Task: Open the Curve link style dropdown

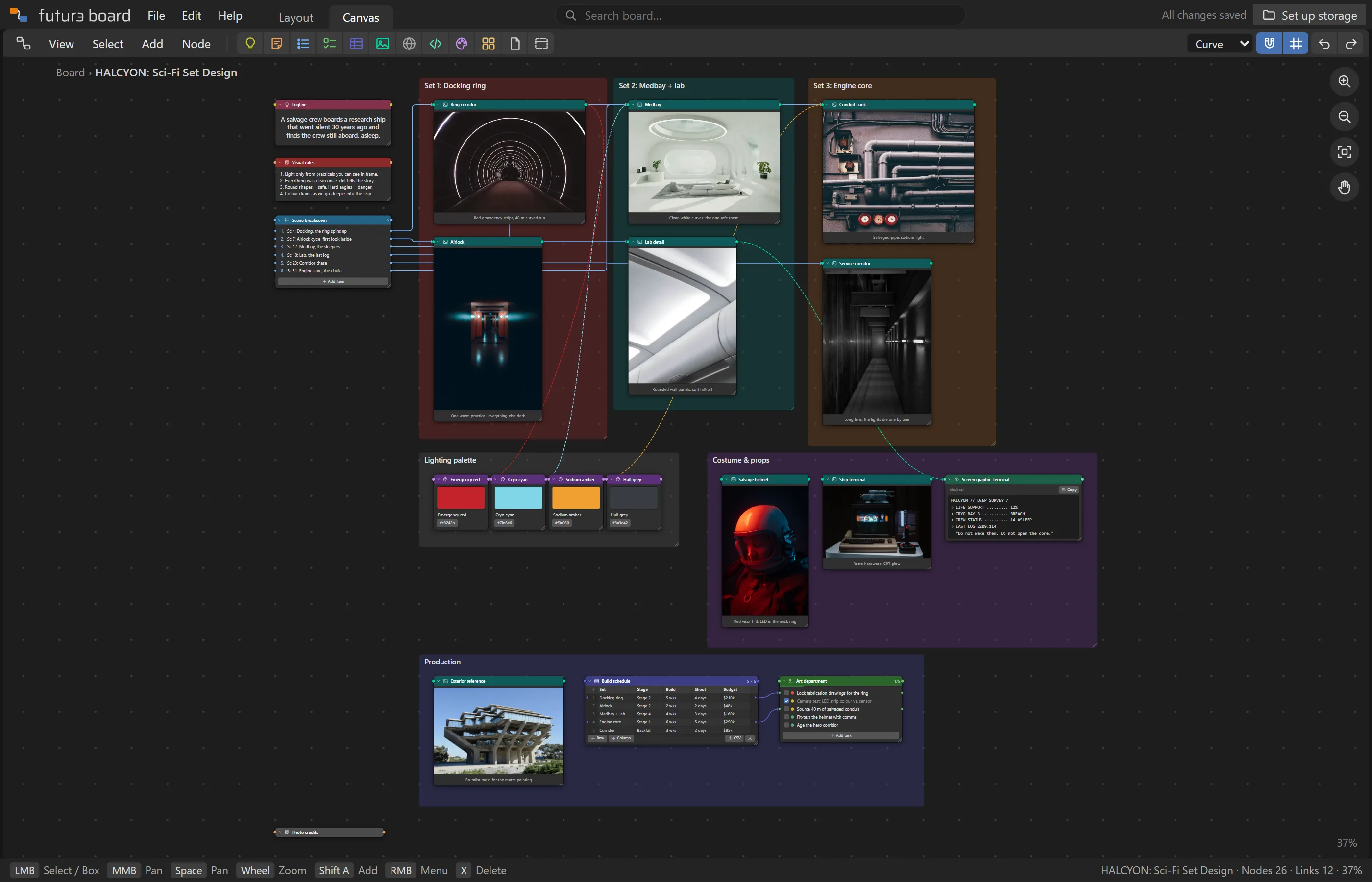Action: 1221,44
